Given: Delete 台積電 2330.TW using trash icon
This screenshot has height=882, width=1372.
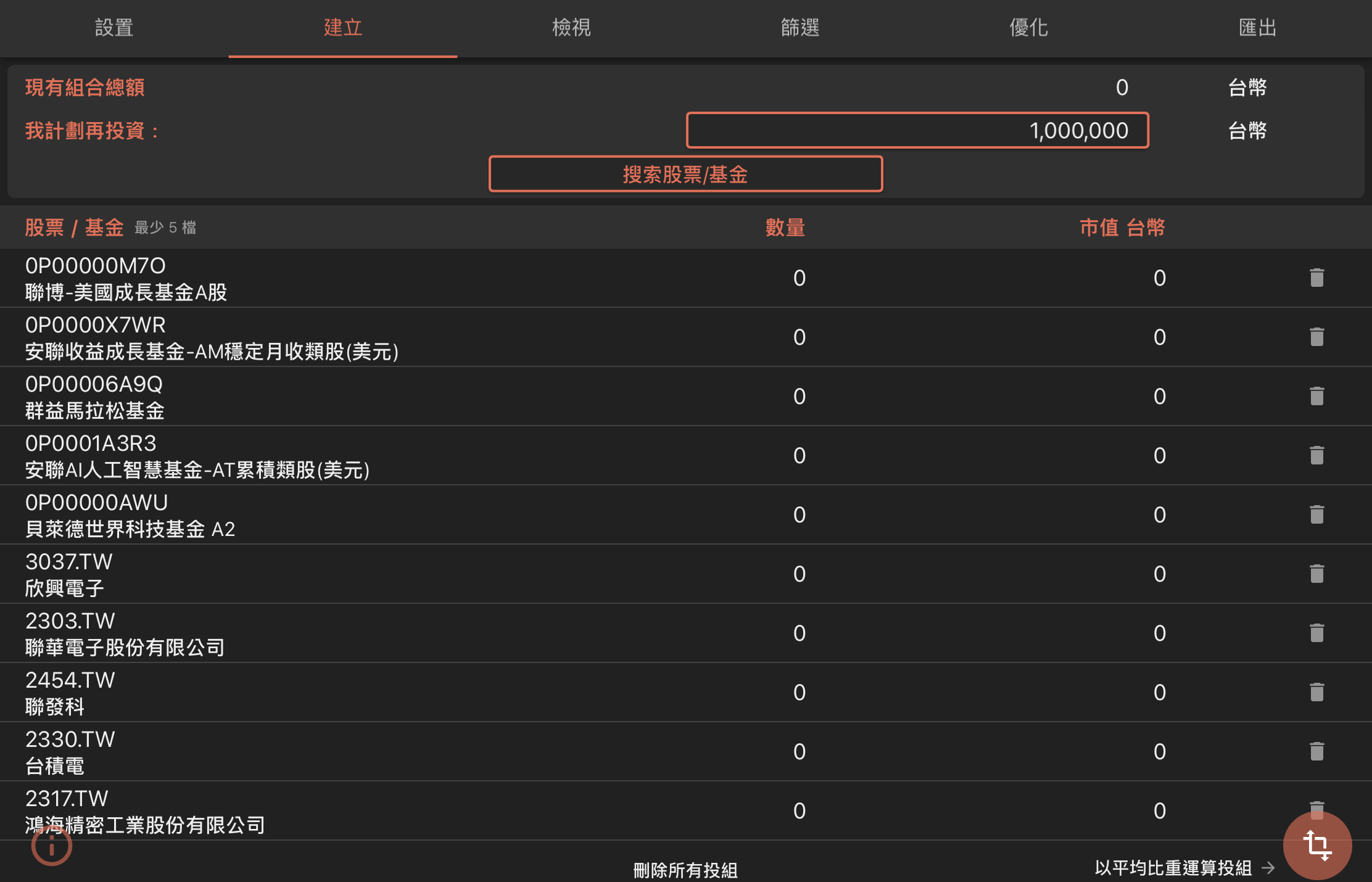Looking at the screenshot, I should point(1316,751).
